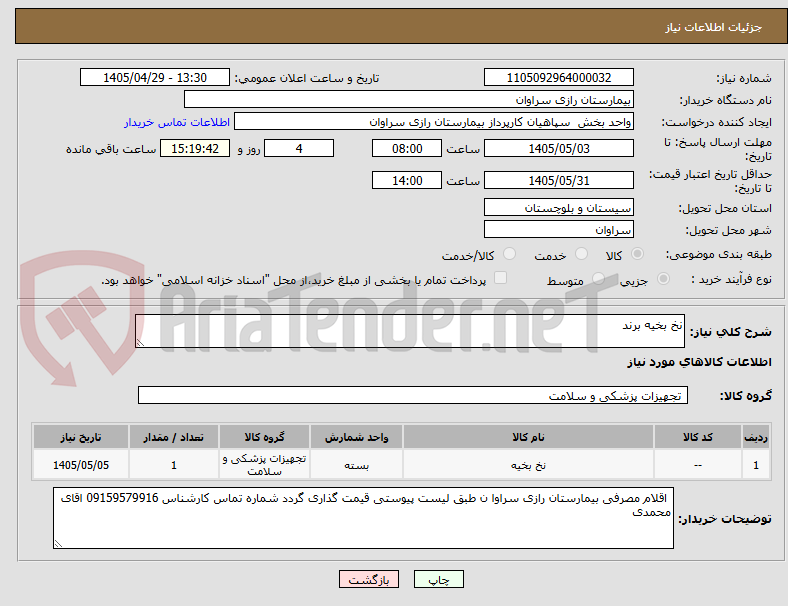
Task: Select the کالا radio button
Action: [637, 254]
